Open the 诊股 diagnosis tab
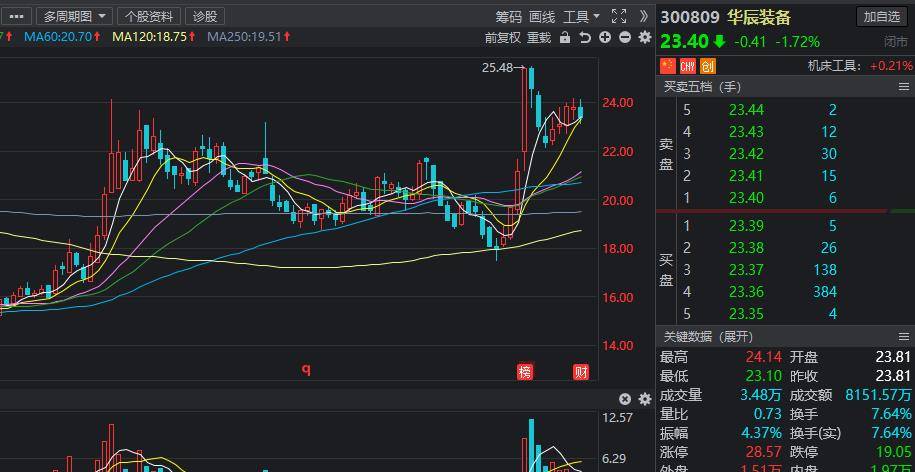Screen dimensions: 915x472 [x=205, y=16]
